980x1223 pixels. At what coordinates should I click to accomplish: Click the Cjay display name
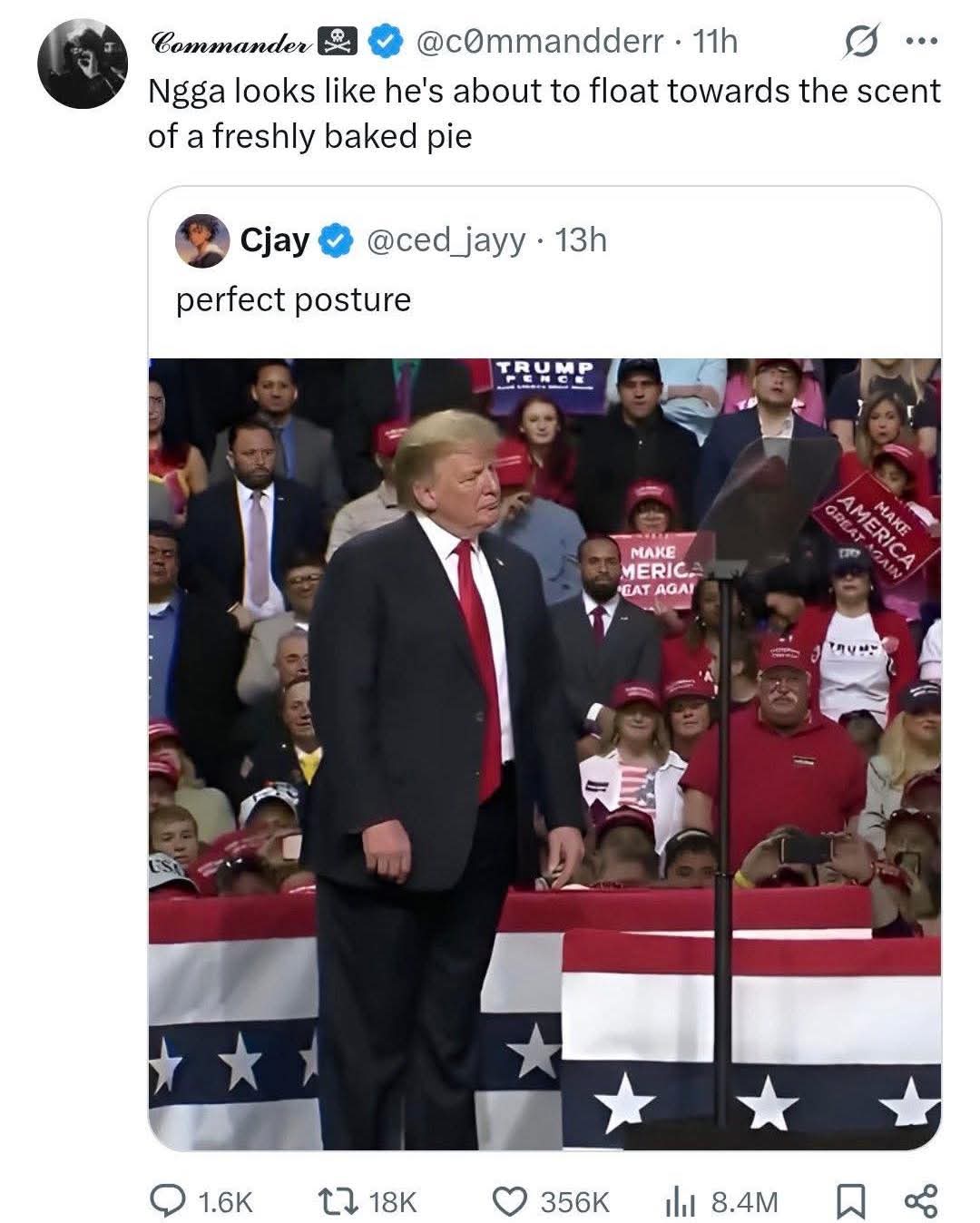(274, 240)
